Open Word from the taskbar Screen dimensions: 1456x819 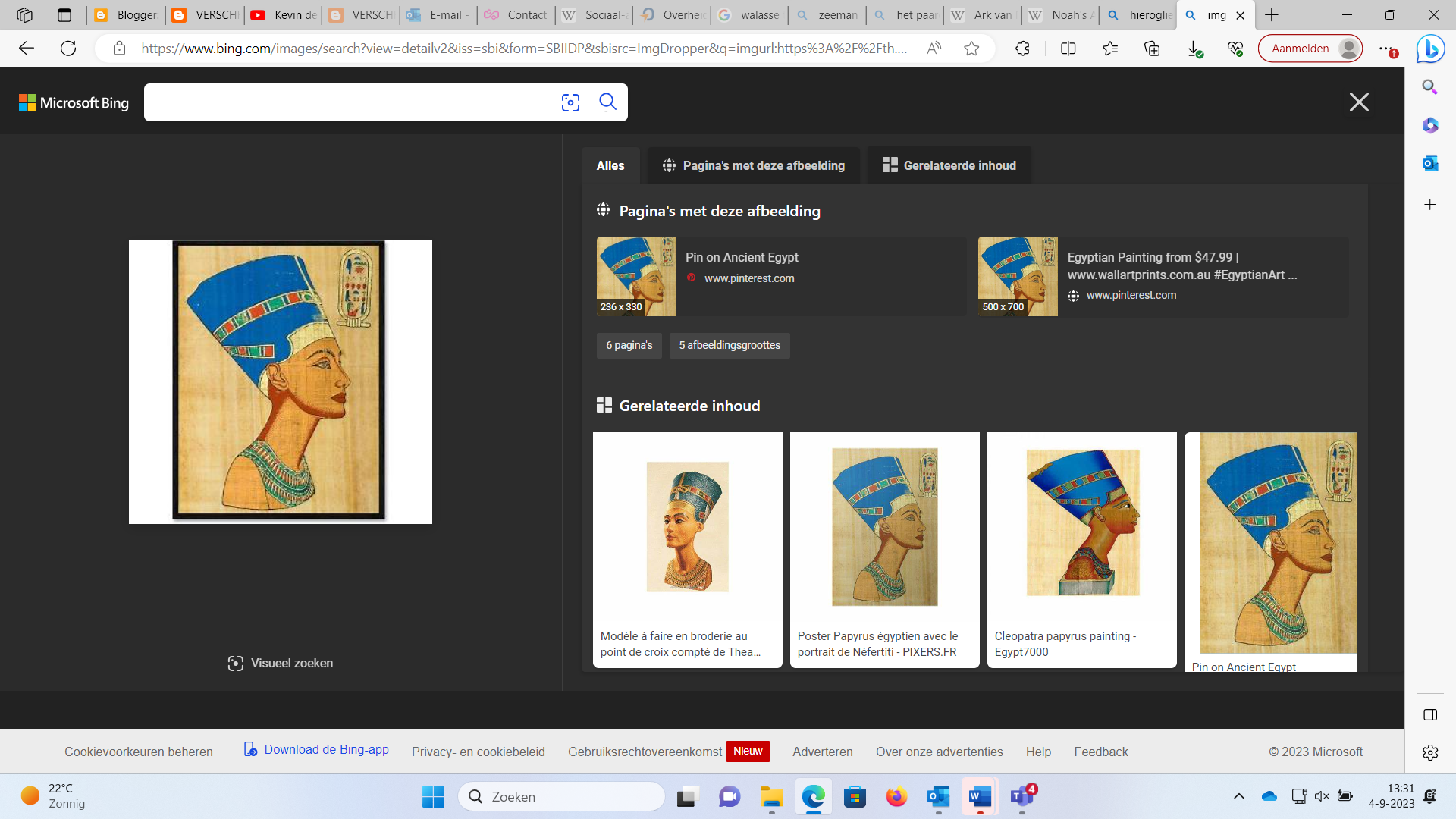tap(980, 797)
